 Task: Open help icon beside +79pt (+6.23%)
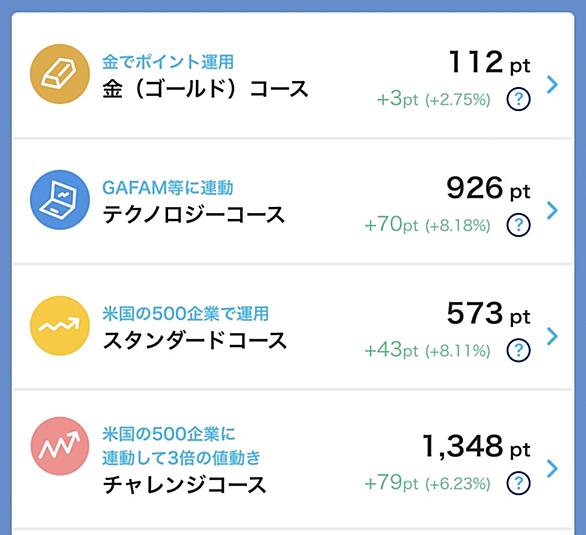pos(518,483)
